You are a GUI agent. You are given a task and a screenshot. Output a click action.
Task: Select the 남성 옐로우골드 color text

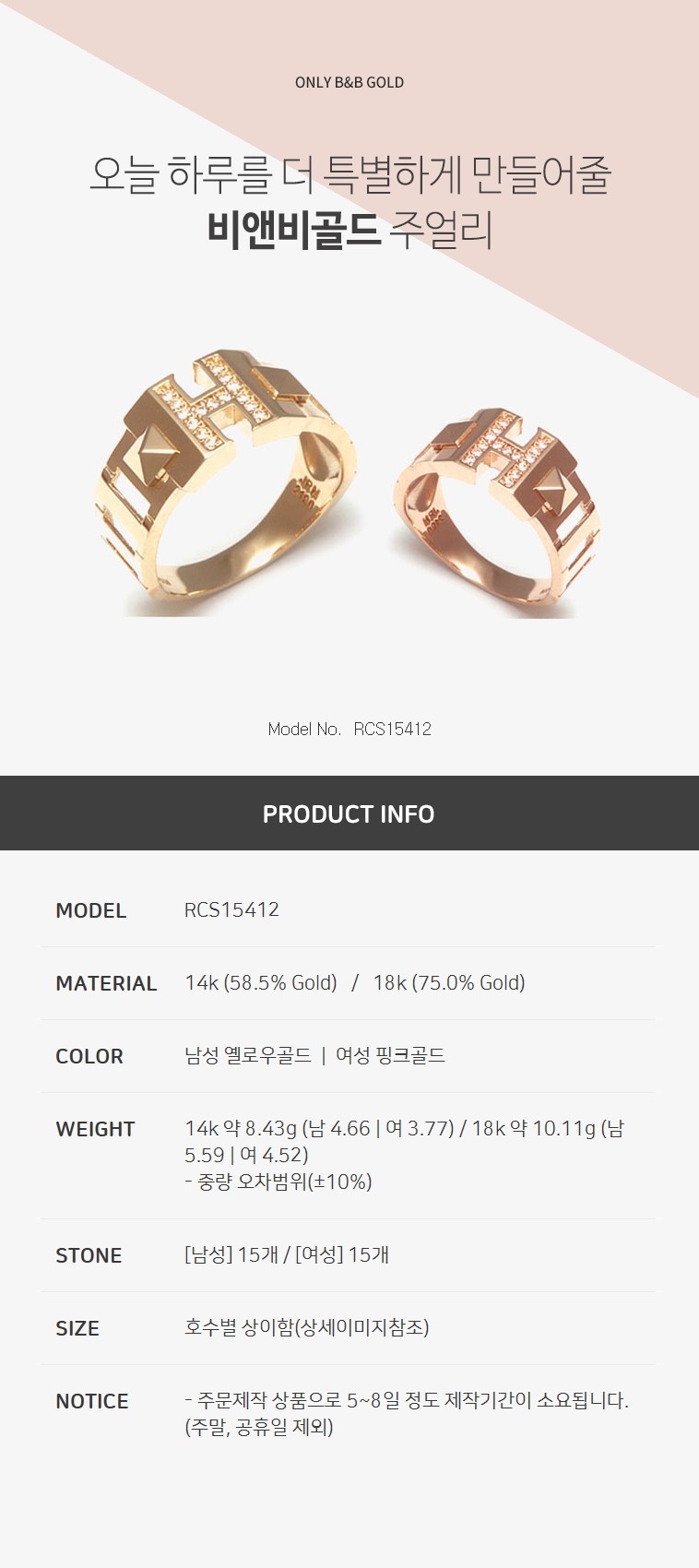248,1055
